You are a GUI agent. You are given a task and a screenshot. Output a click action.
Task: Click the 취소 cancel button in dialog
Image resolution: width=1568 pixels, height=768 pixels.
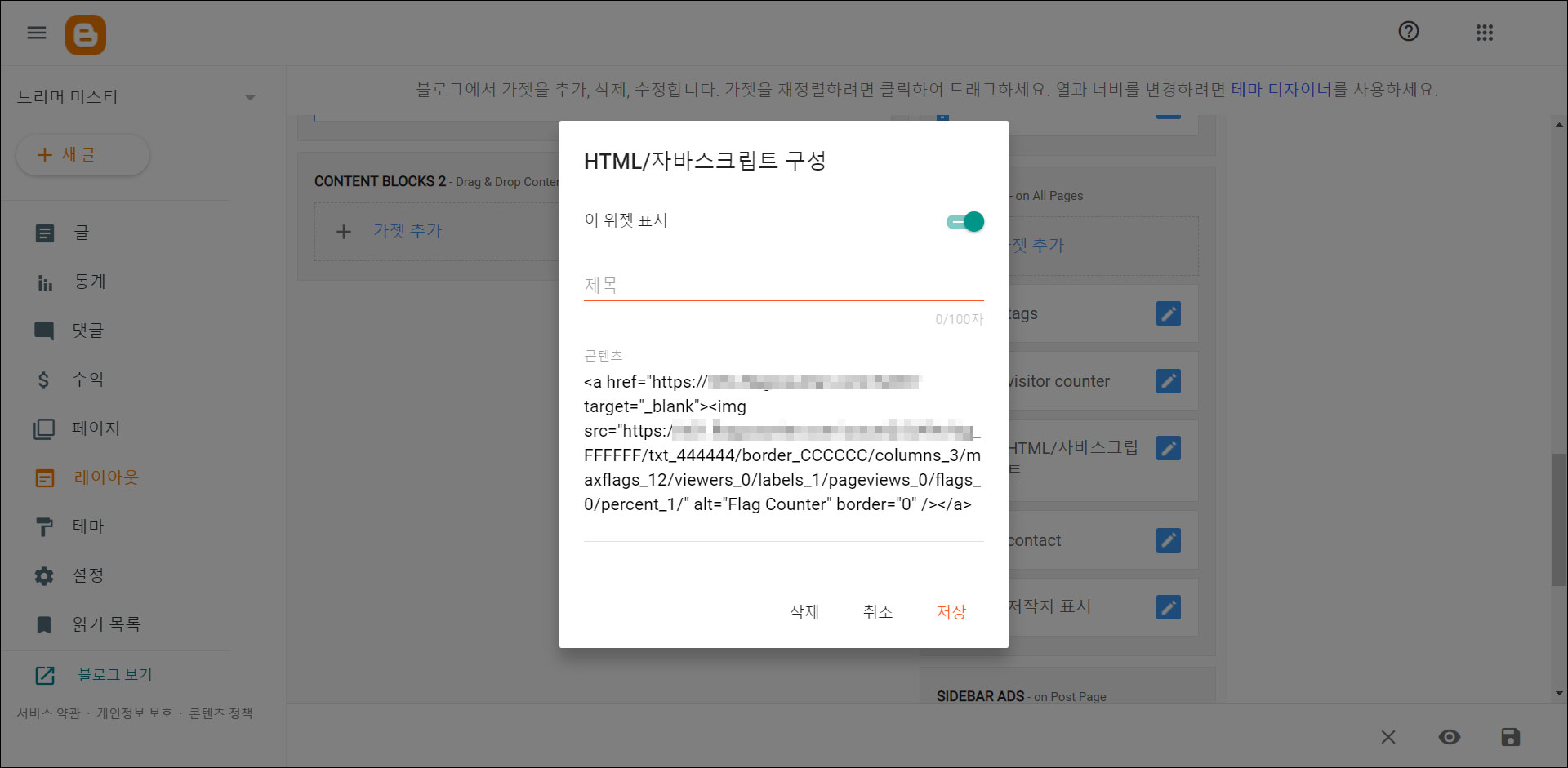click(878, 612)
